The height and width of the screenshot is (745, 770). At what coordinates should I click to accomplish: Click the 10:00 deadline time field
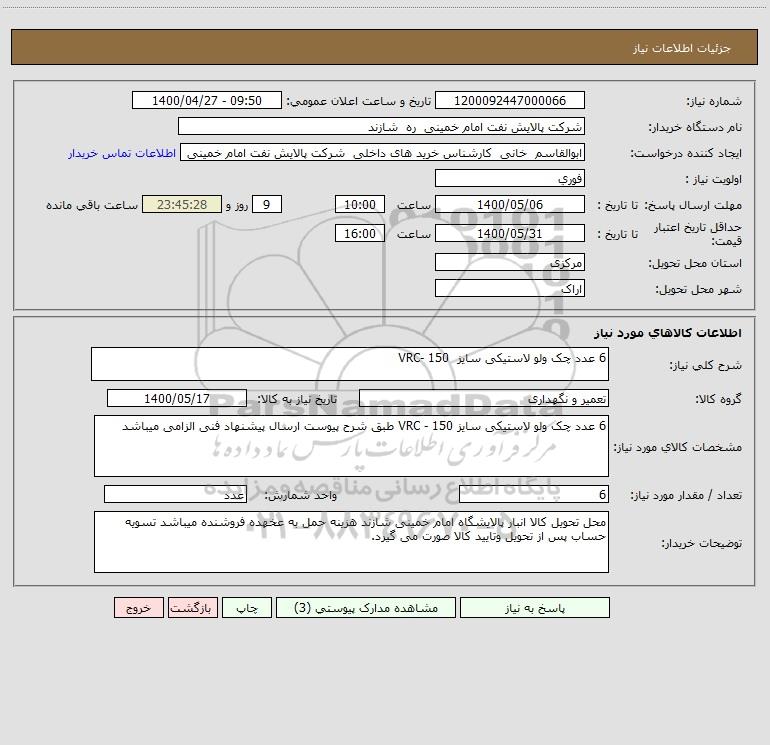pyautogui.click(x=359, y=204)
